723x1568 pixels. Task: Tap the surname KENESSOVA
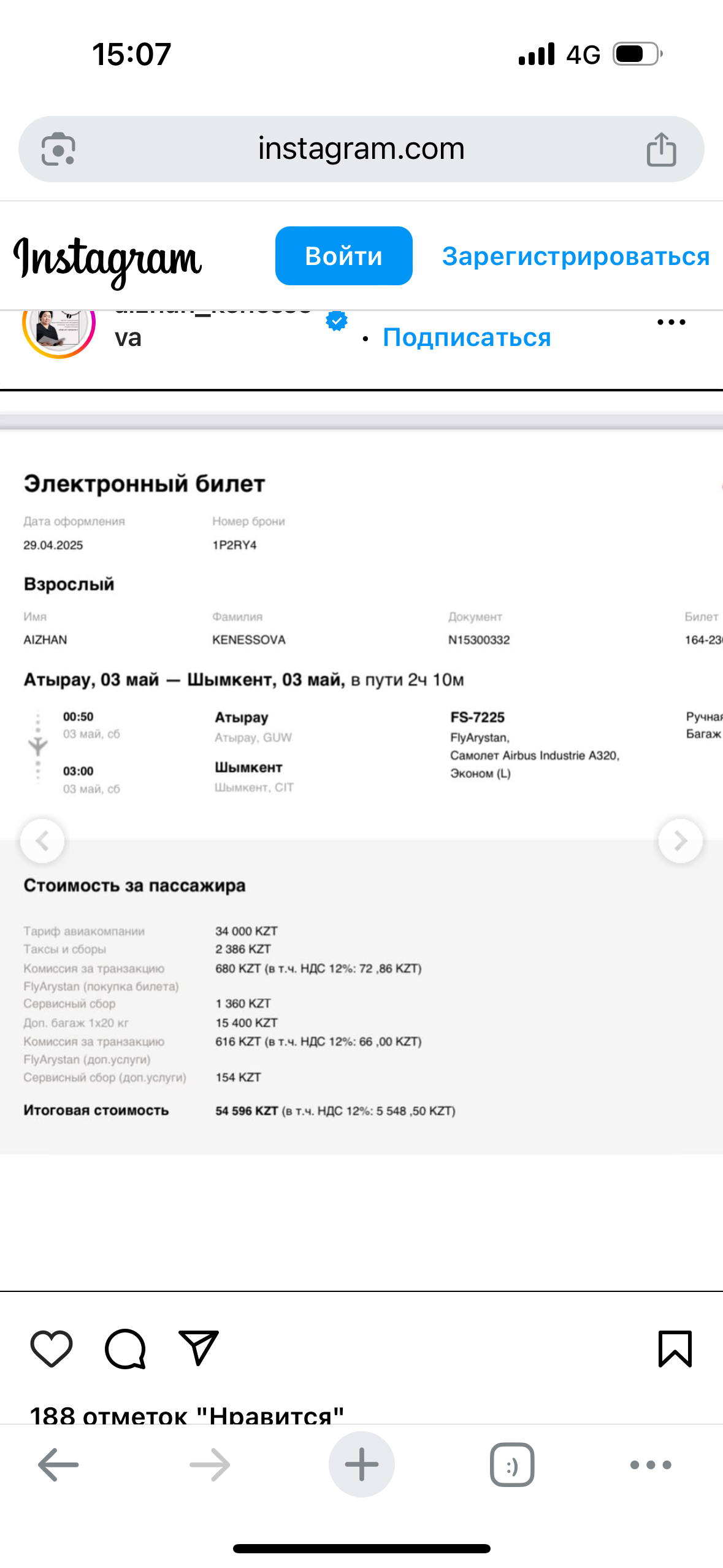click(x=249, y=640)
